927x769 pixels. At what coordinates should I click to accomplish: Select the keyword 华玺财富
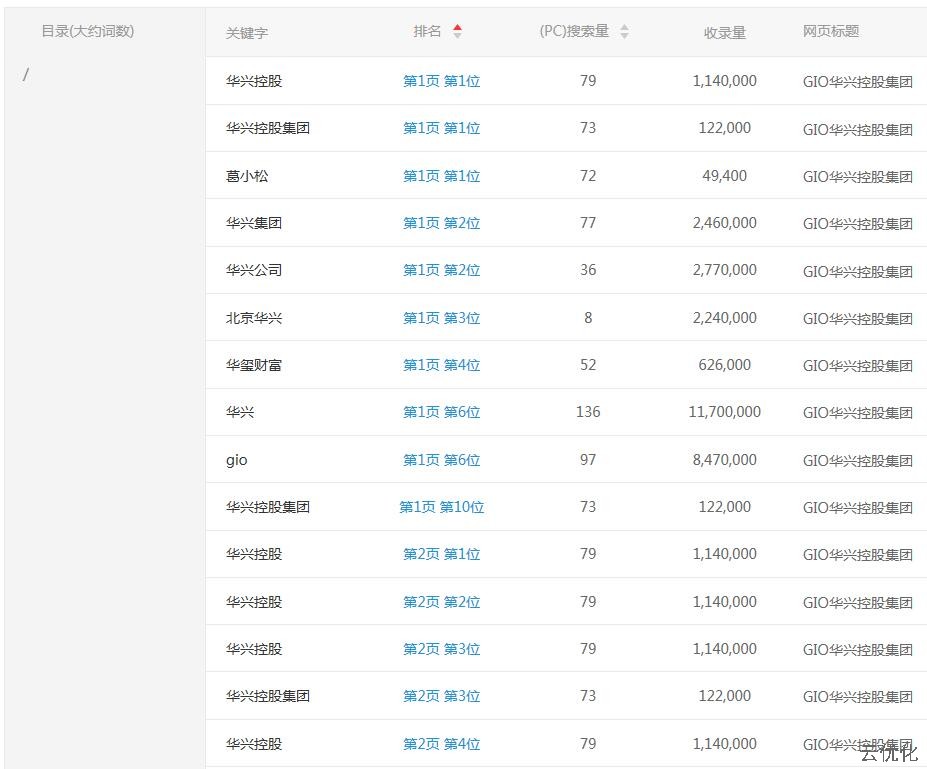(254, 365)
